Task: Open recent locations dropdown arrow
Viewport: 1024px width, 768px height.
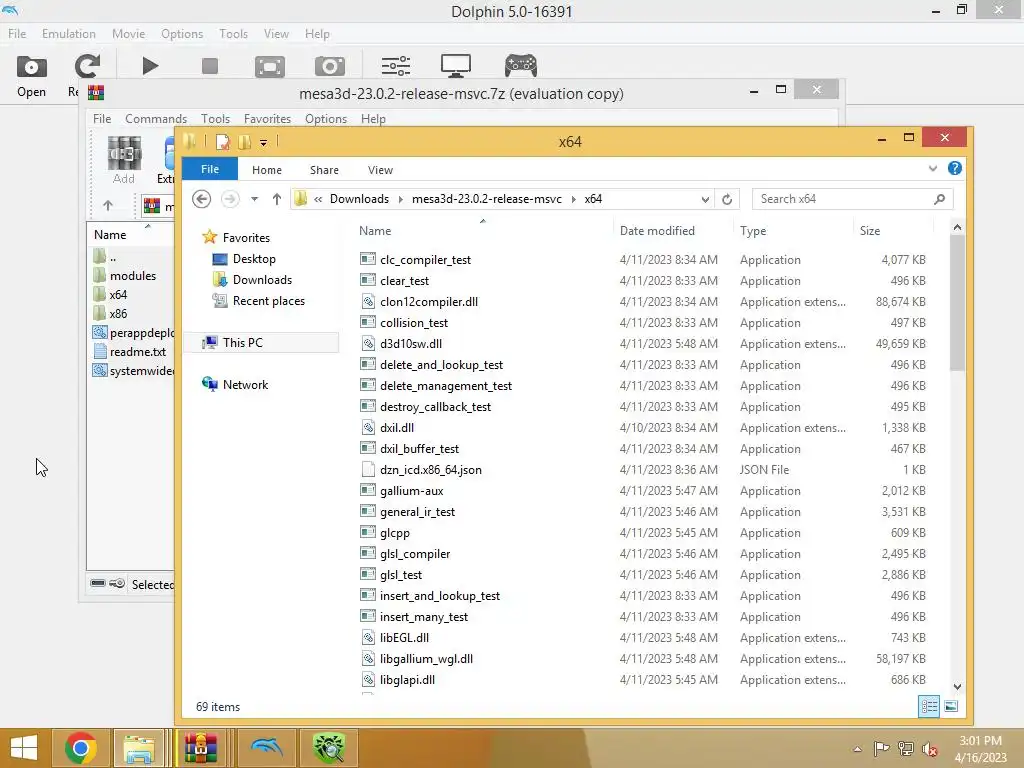Action: tap(255, 199)
